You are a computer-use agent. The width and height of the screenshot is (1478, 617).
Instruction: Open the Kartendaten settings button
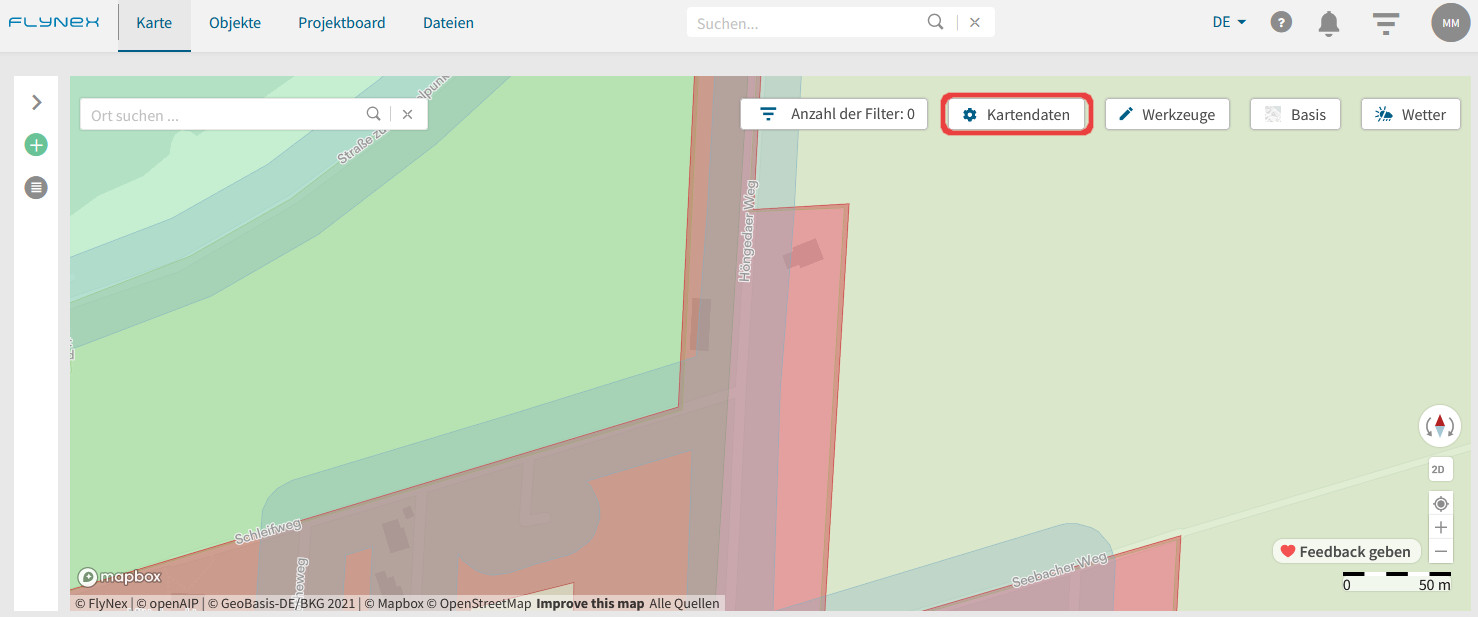click(1016, 114)
